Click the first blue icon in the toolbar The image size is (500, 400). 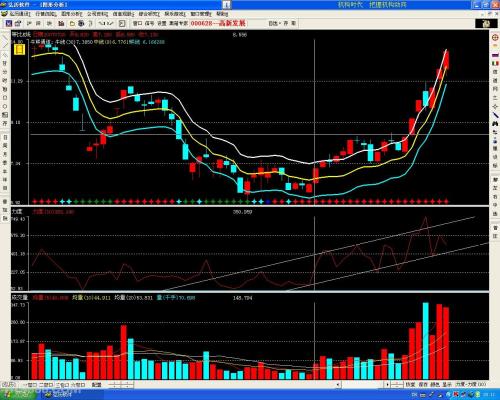click(x=9, y=24)
